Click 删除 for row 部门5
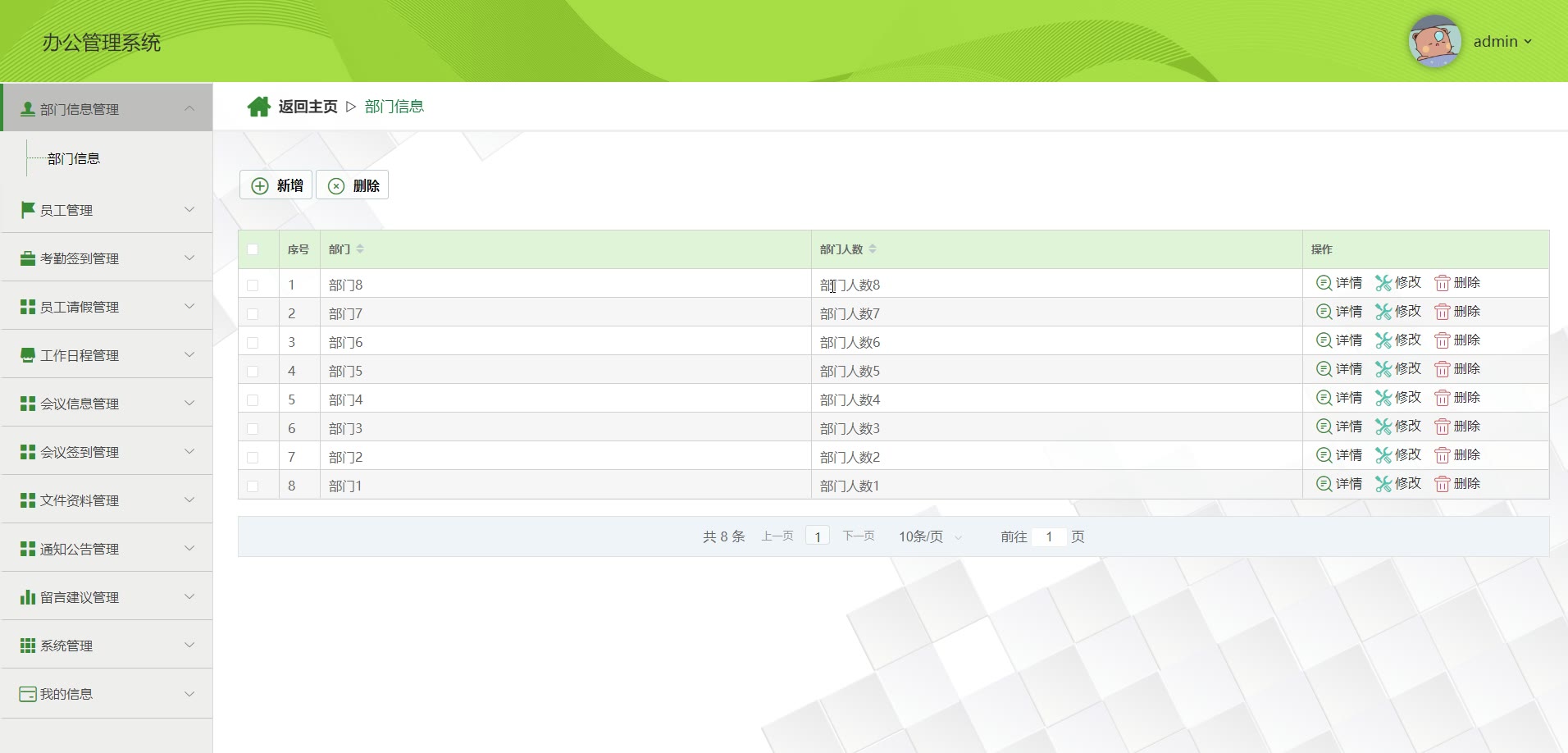The width and height of the screenshot is (1568, 753). [x=1457, y=369]
